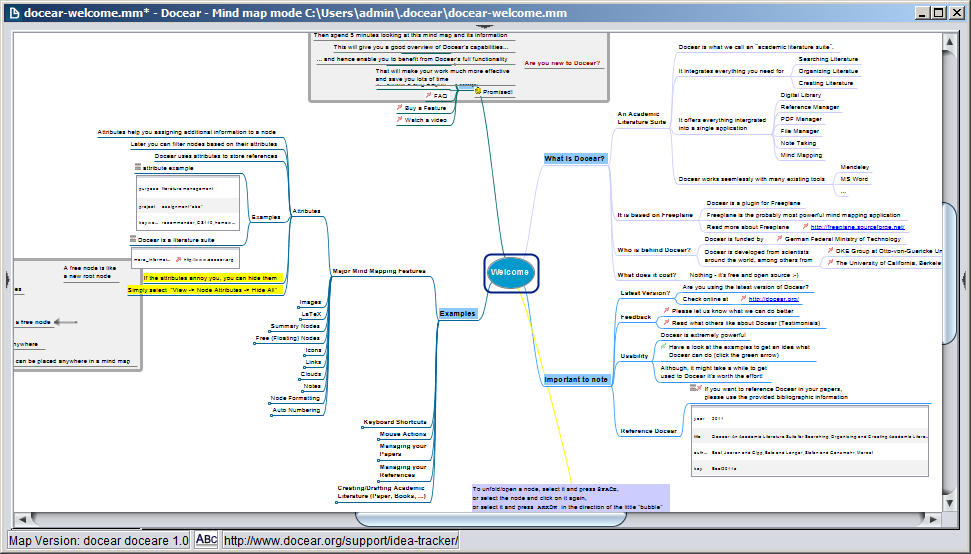Unfold the Free (Floating) Nodes node

click(255, 343)
